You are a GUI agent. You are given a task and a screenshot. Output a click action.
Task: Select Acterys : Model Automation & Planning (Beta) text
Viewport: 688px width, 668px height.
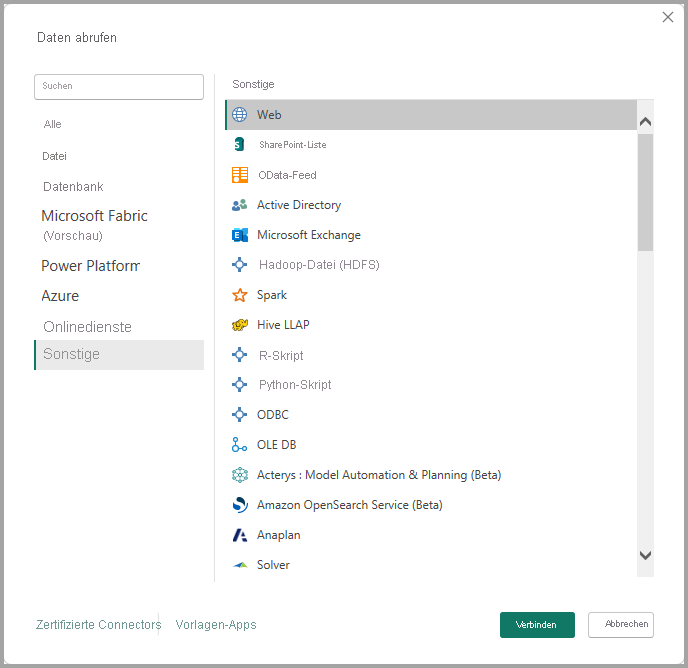[x=379, y=475]
